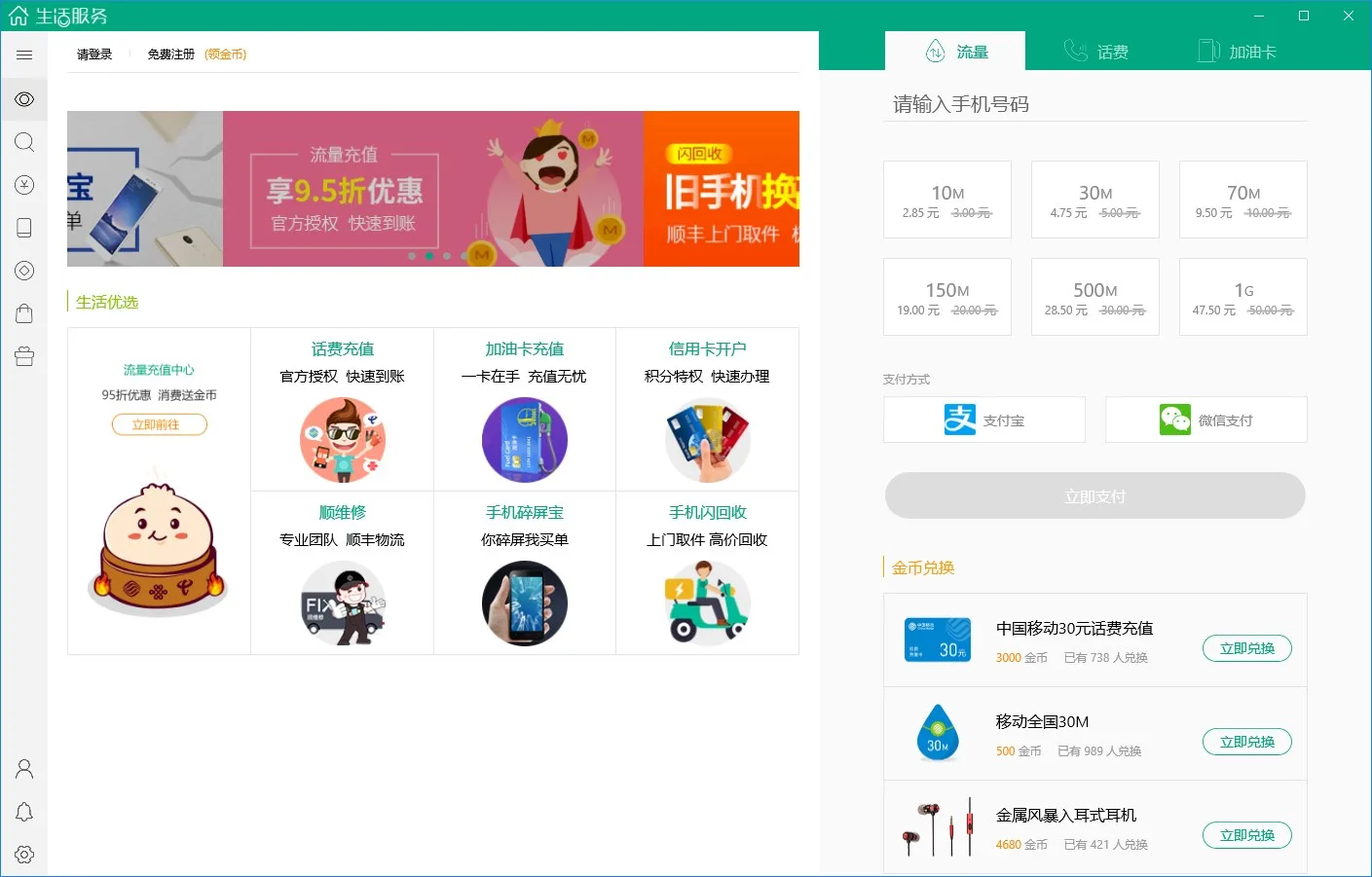Image resolution: width=1372 pixels, height=877 pixels.
Task: Switch to the 加油卡 tab
Action: pos(1237,52)
